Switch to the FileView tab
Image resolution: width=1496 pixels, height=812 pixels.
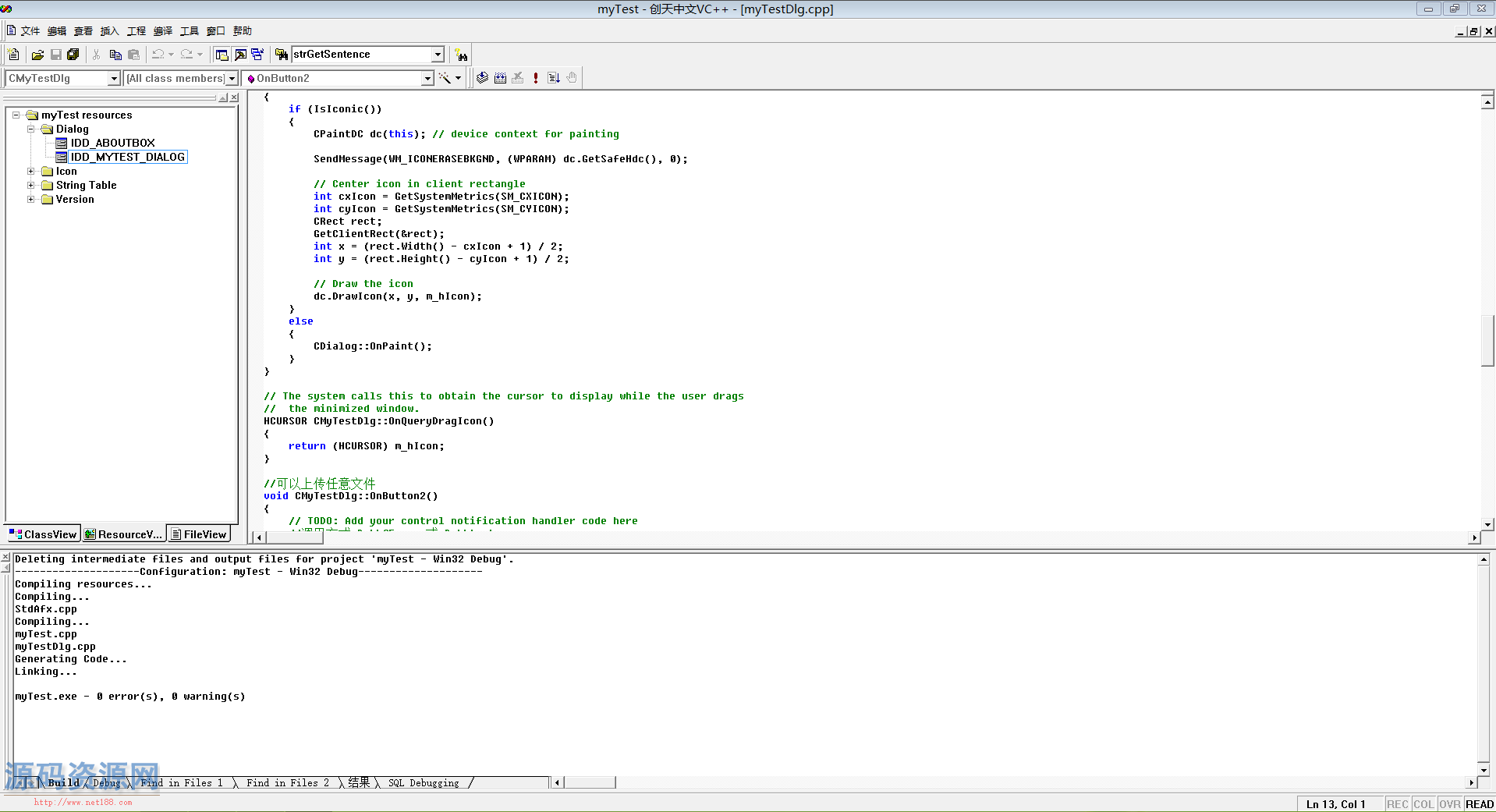click(x=199, y=534)
